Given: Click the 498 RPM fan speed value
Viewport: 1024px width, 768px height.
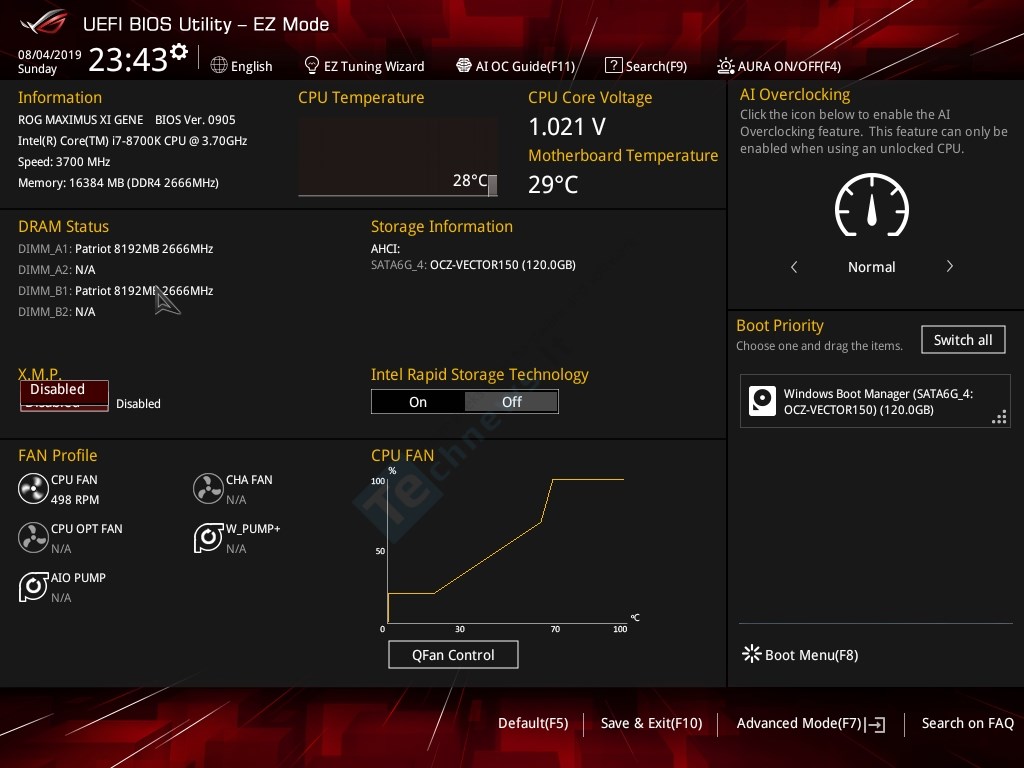Looking at the screenshot, I should pos(75,500).
